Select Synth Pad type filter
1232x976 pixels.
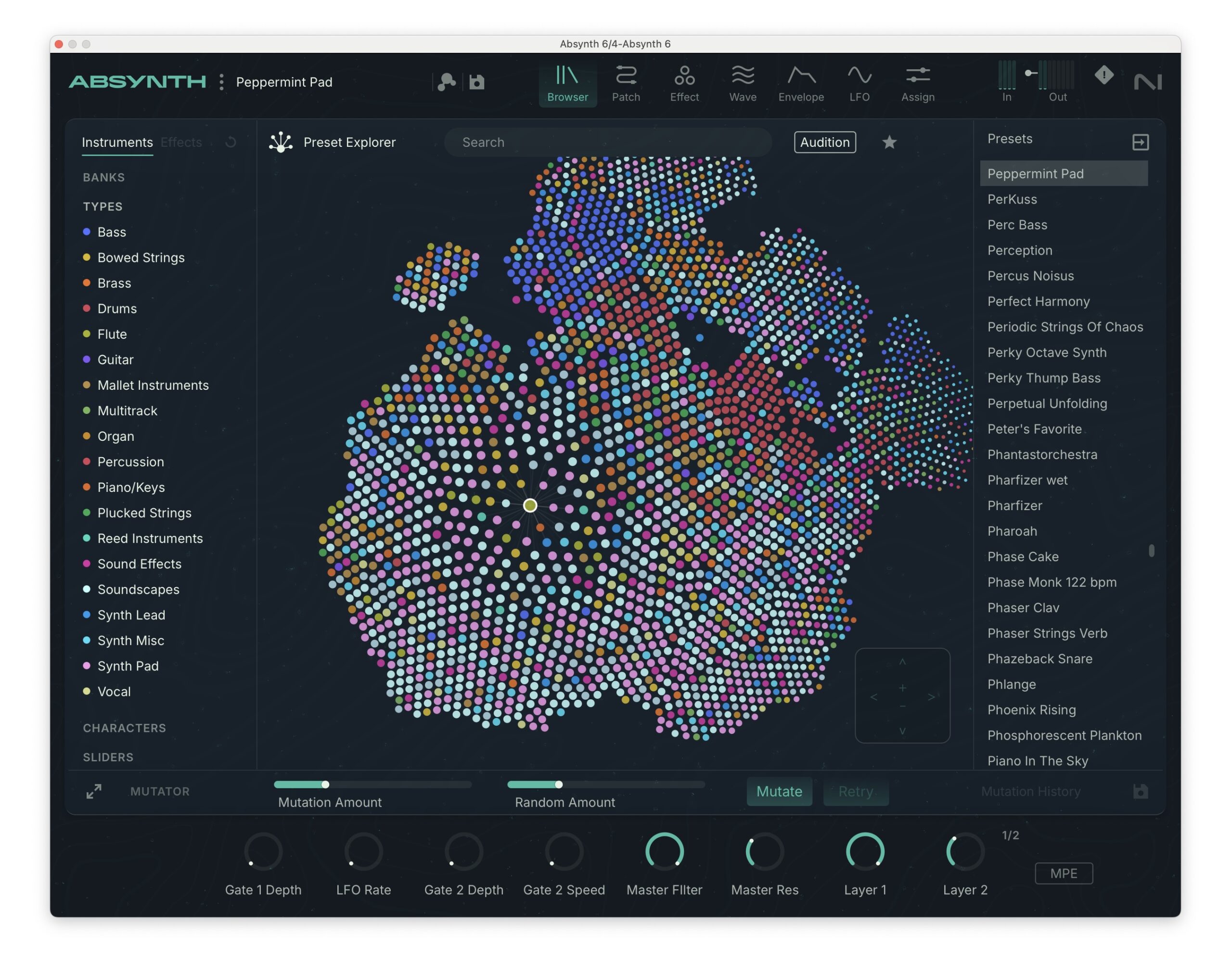point(128,666)
